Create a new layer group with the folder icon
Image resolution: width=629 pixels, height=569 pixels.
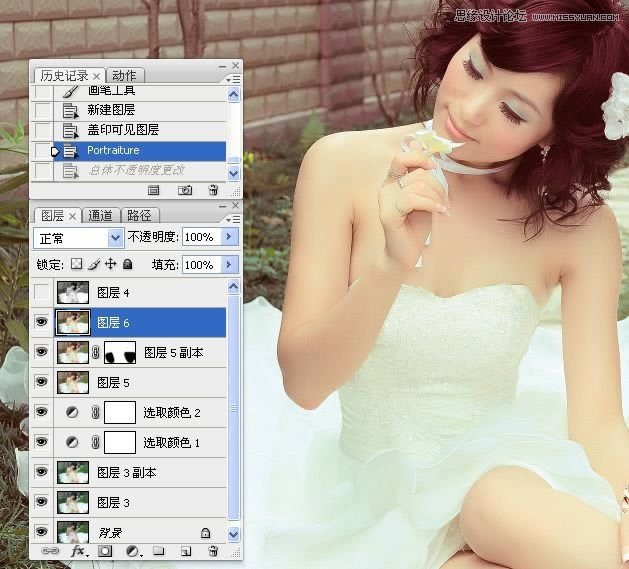(x=159, y=551)
